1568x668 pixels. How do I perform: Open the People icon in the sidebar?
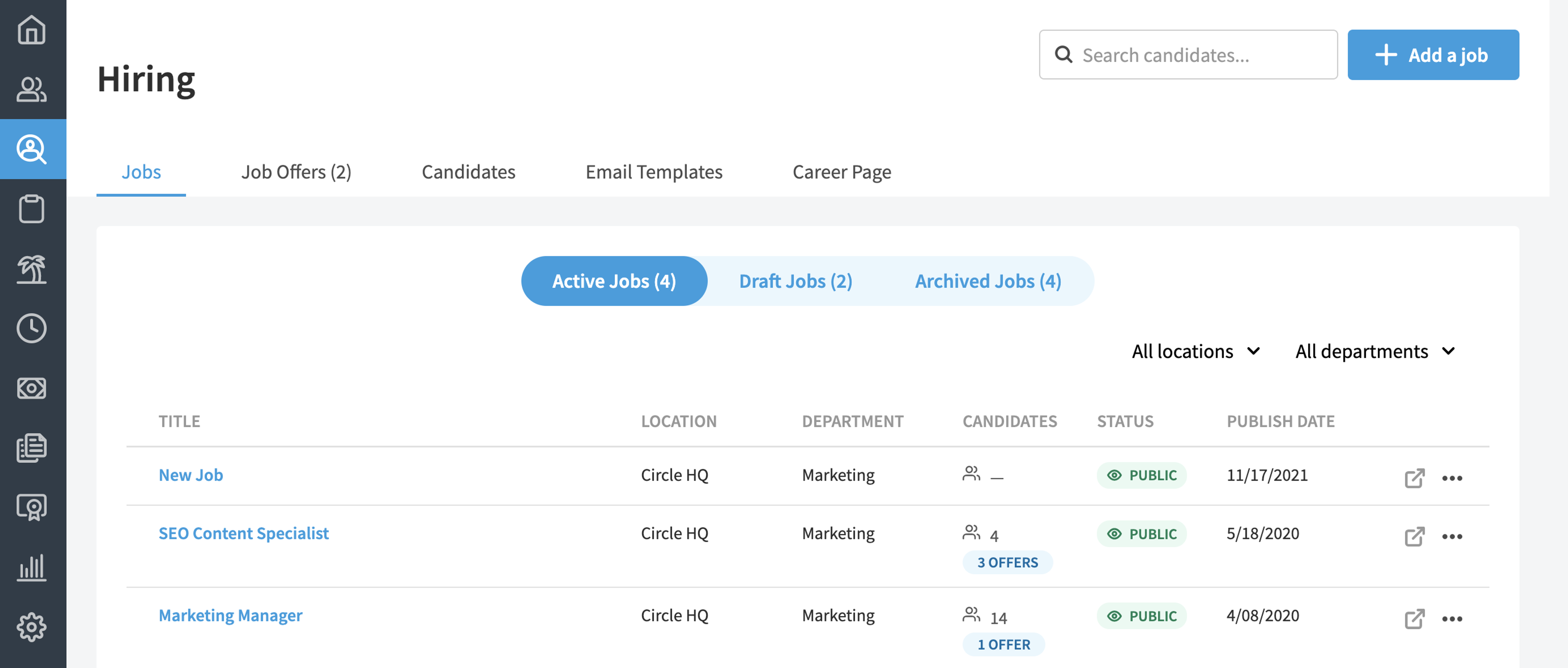pyautogui.click(x=32, y=89)
